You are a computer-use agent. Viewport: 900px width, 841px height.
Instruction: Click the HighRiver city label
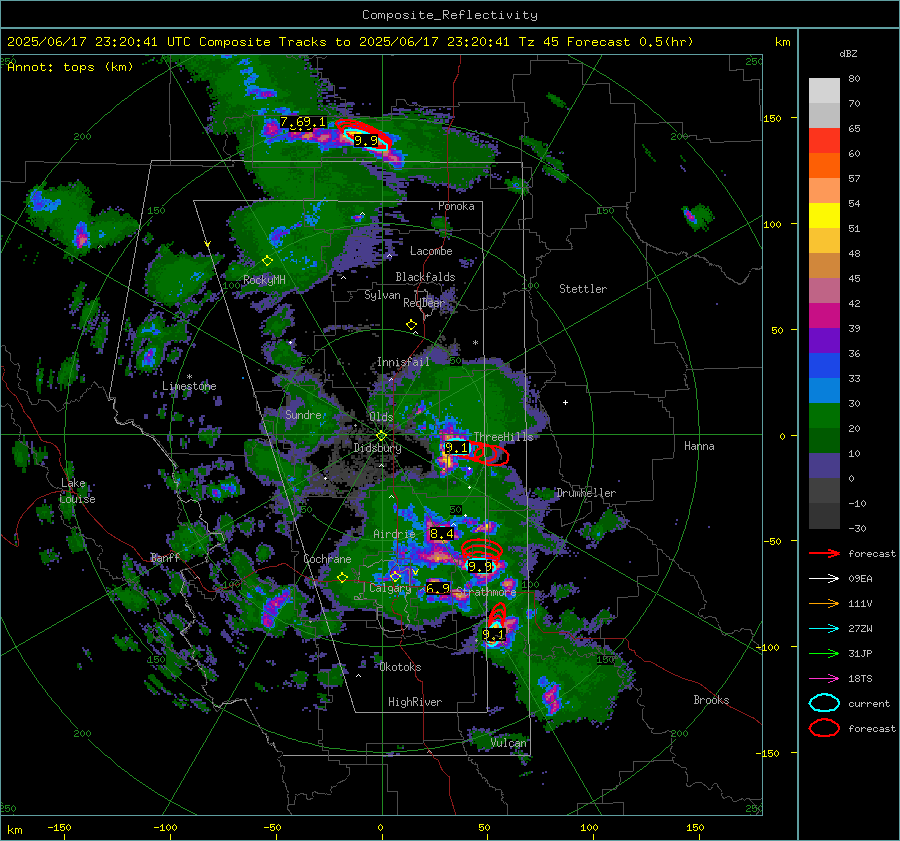pos(415,702)
